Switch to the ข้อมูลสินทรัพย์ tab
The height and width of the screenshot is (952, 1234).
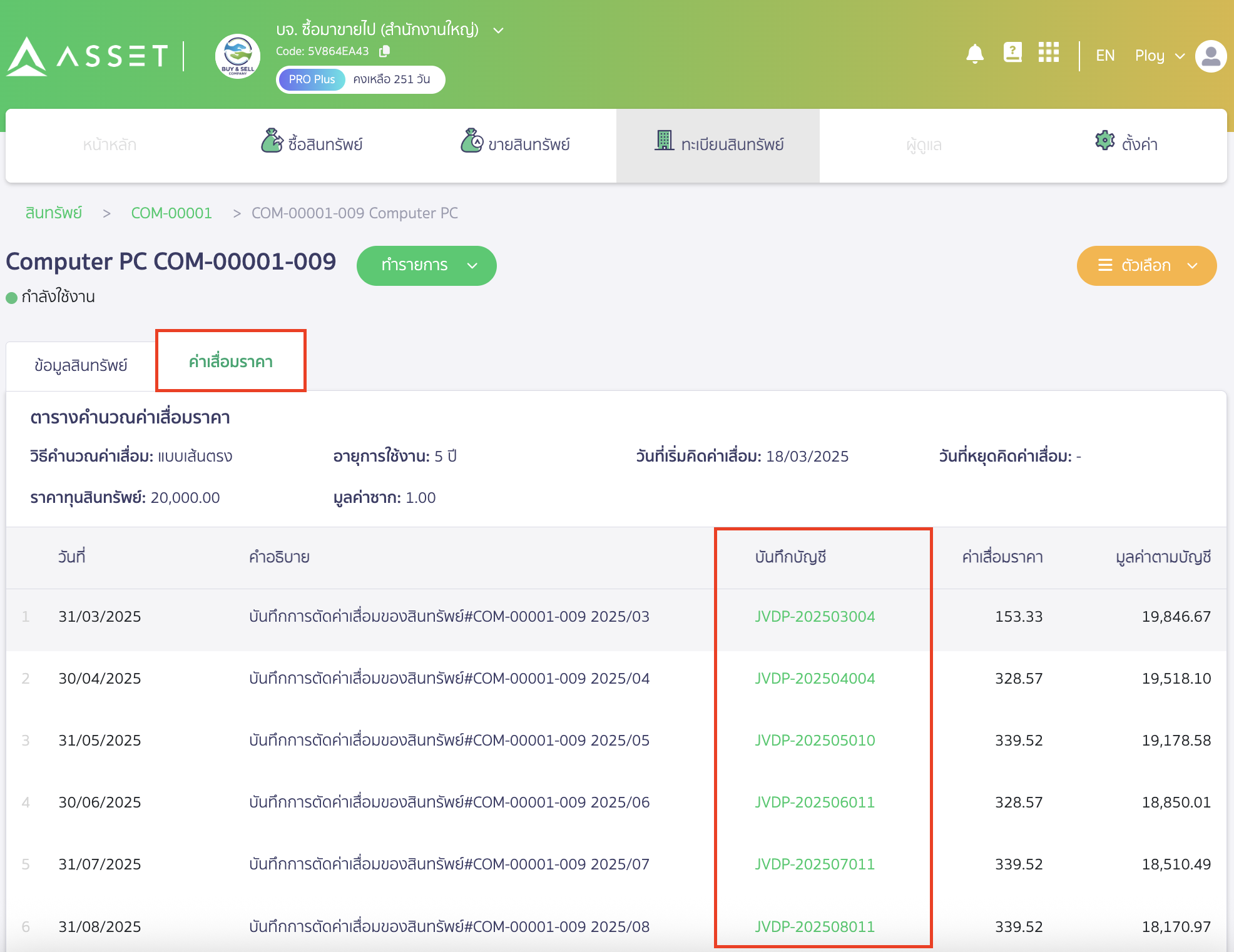click(81, 365)
